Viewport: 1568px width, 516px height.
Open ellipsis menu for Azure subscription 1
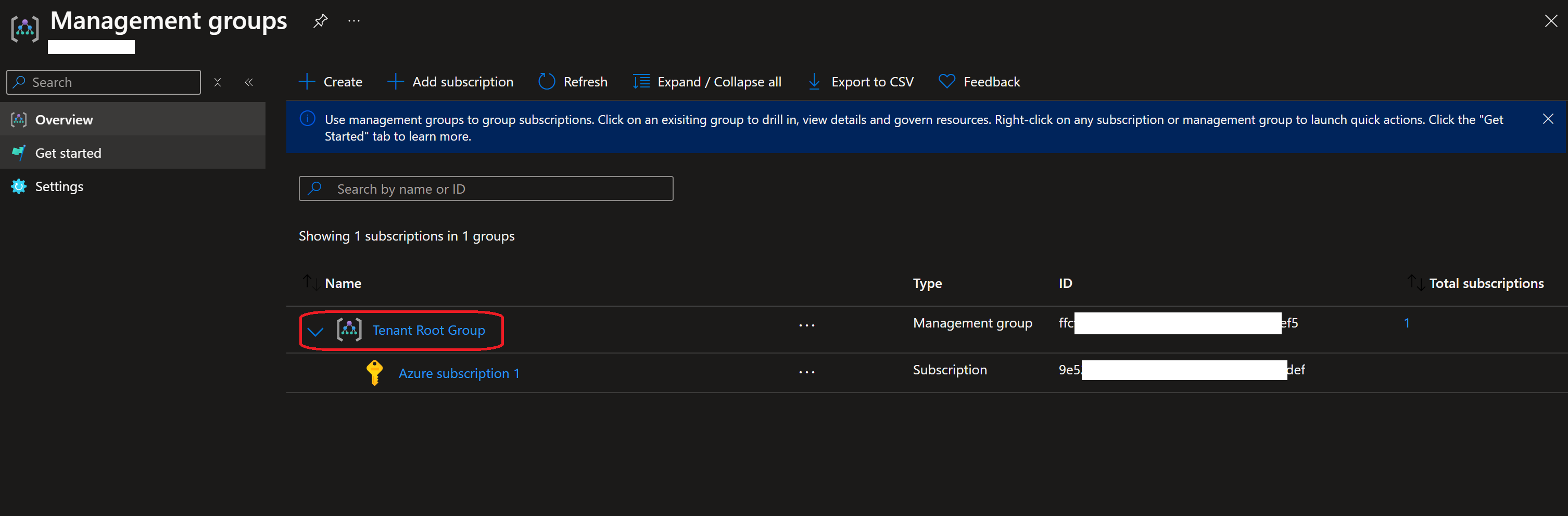click(806, 372)
